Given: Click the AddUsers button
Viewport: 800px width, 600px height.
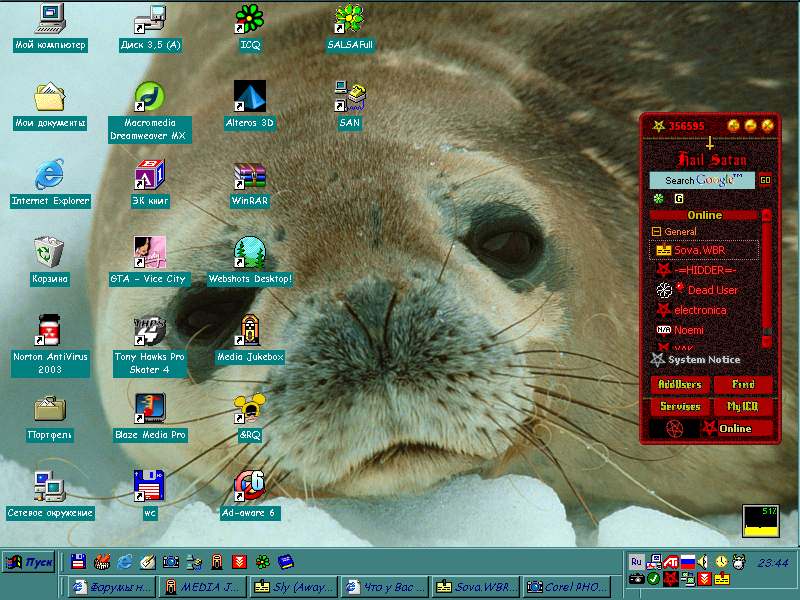Looking at the screenshot, I should pos(679,385).
